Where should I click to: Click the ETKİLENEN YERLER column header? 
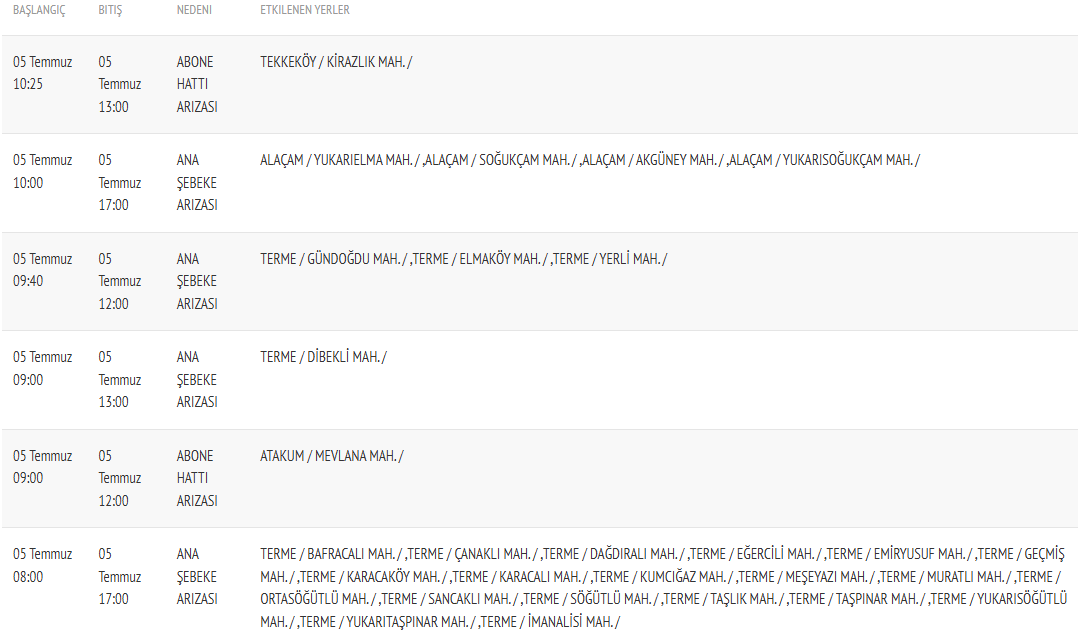pos(304,10)
